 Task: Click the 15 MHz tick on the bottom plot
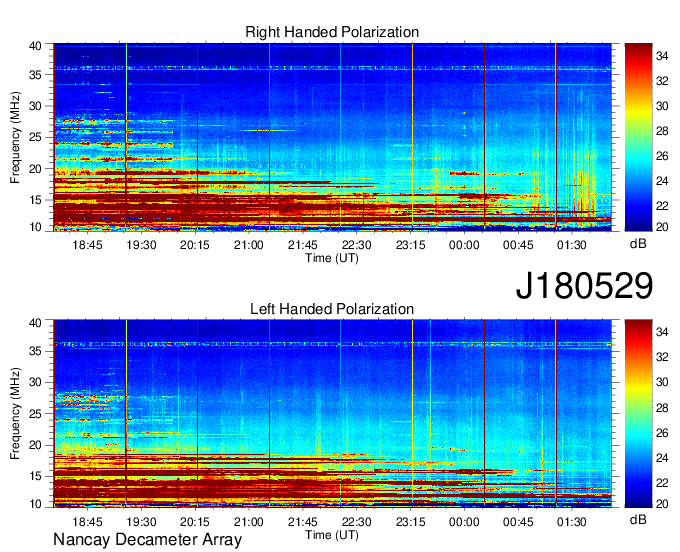pos(35,476)
